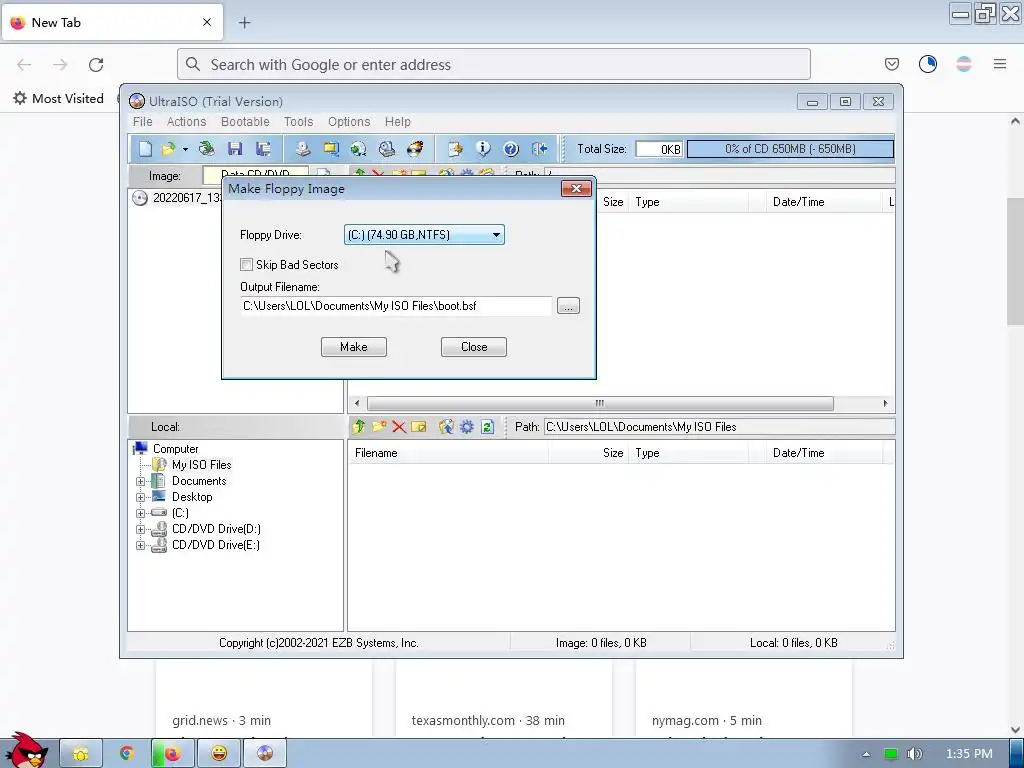The image size is (1024, 768).
Task: Click the Pocket icon in Firefox toolbar
Action: (x=891, y=64)
